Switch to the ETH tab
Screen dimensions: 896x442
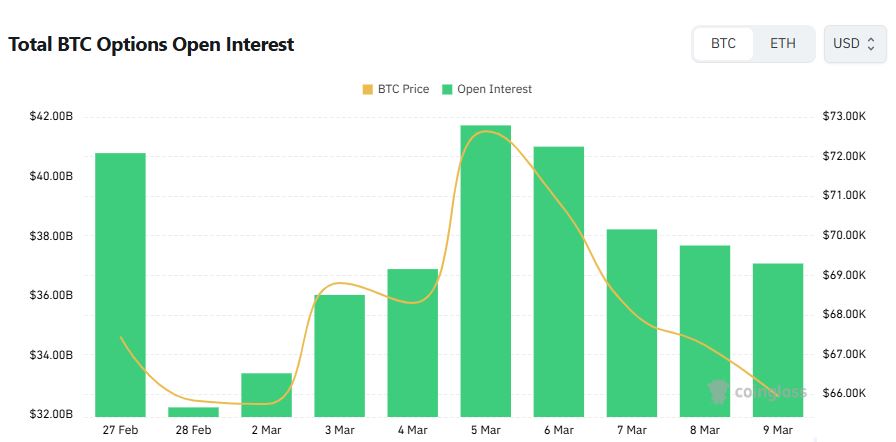click(x=783, y=44)
